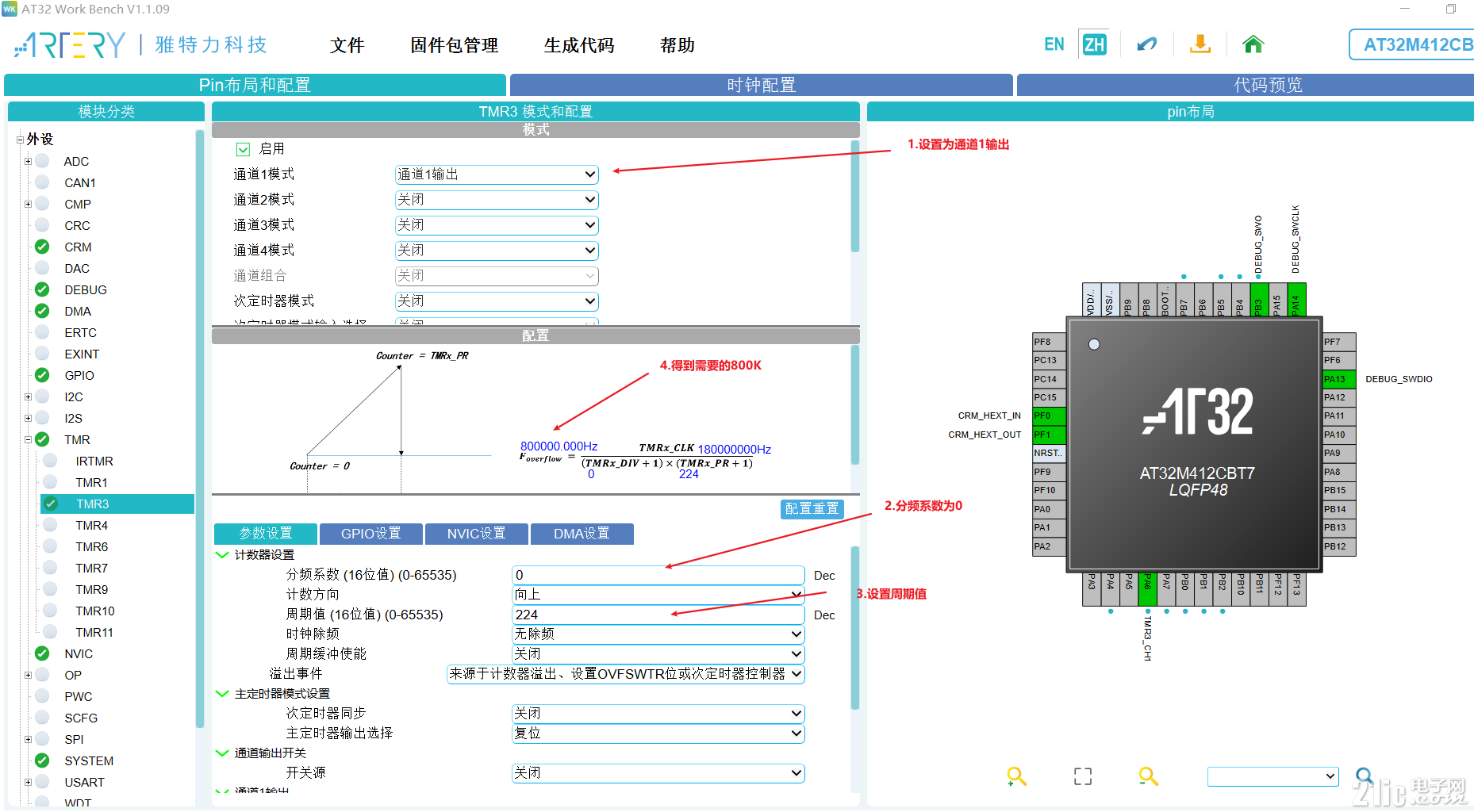Click pin PA9 on chip right side
Image resolution: width=1474 pixels, height=812 pixels.
(x=1339, y=453)
